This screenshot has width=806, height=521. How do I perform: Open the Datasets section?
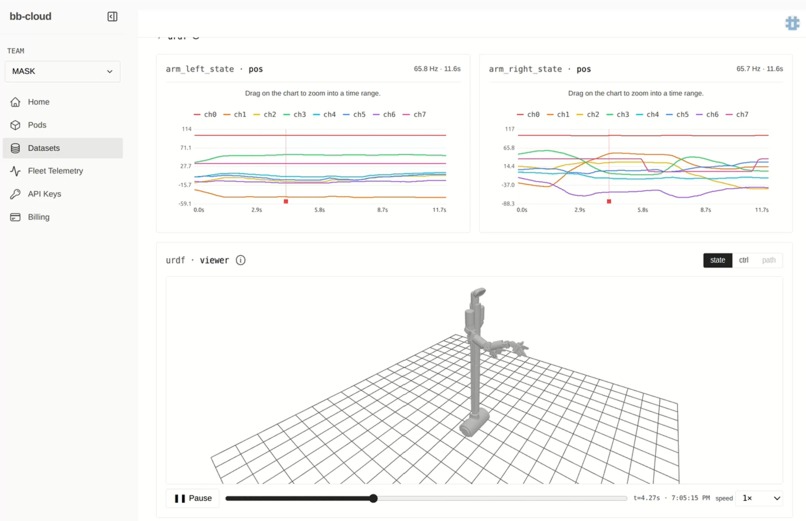coord(63,148)
